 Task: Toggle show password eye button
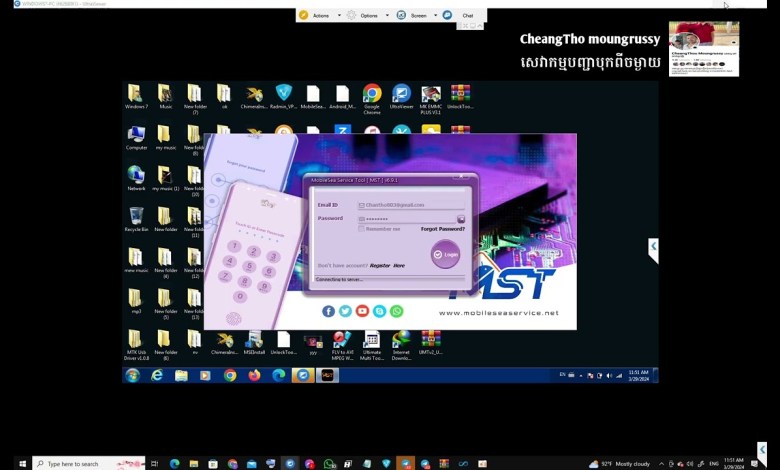coord(461,218)
